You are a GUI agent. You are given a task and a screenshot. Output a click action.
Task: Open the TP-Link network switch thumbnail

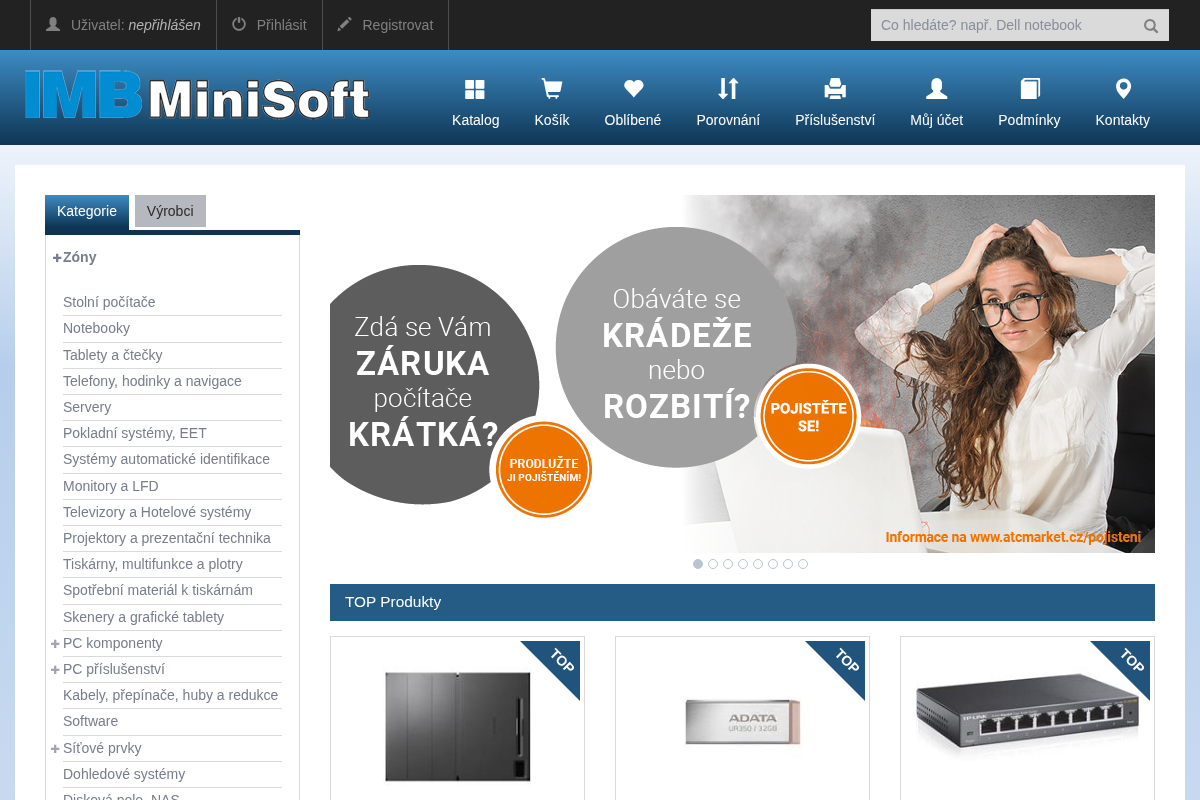pyautogui.click(x=1027, y=710)
